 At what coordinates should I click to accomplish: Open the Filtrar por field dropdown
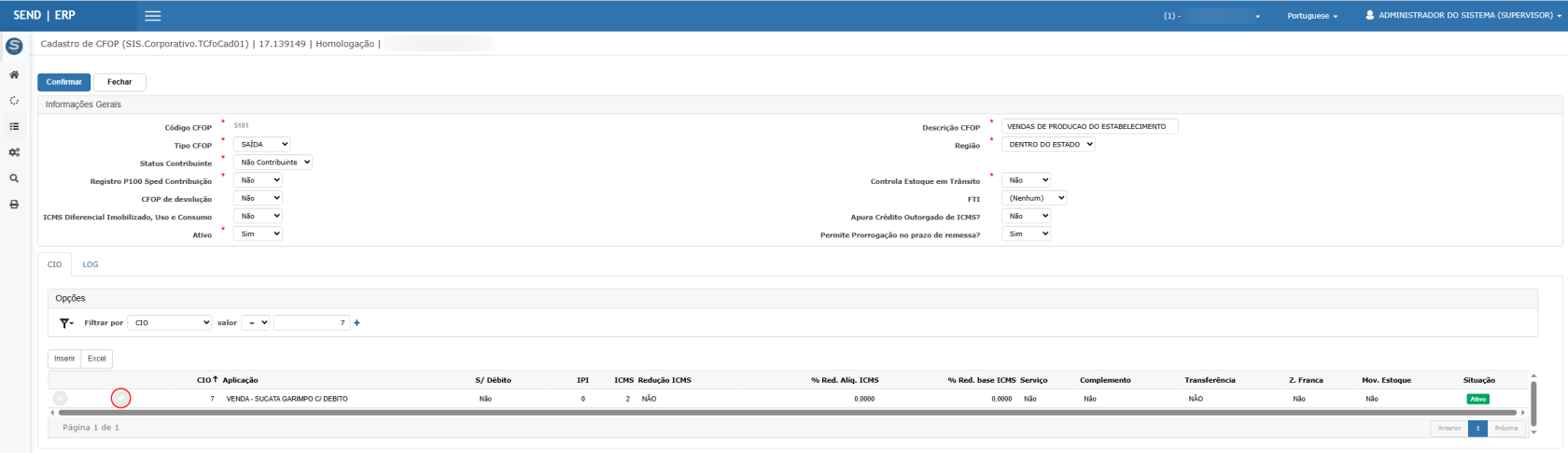click(170, 323)
